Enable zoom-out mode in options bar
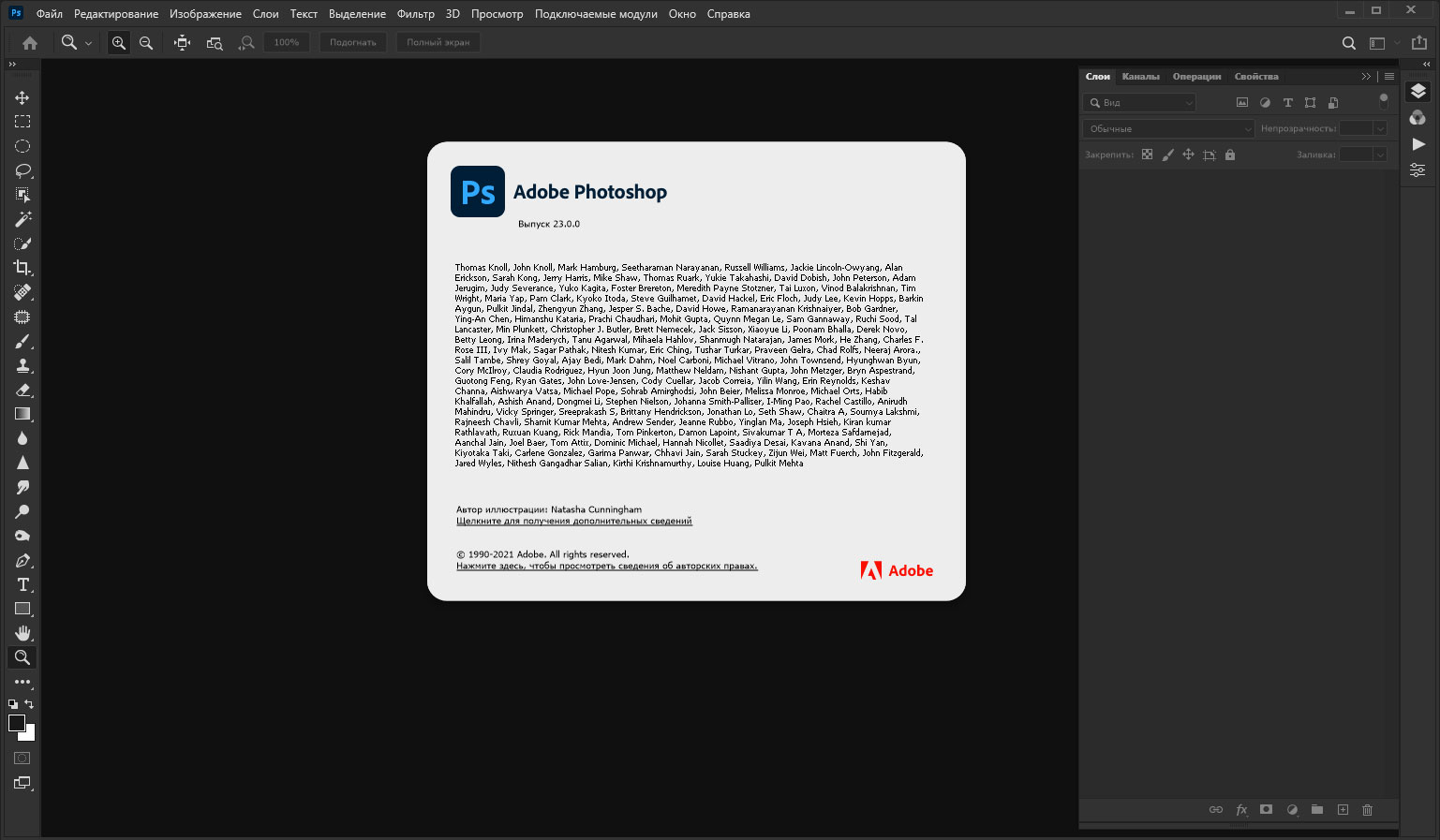This screenshot has height=840, width=1440. (x=146, y=42)
